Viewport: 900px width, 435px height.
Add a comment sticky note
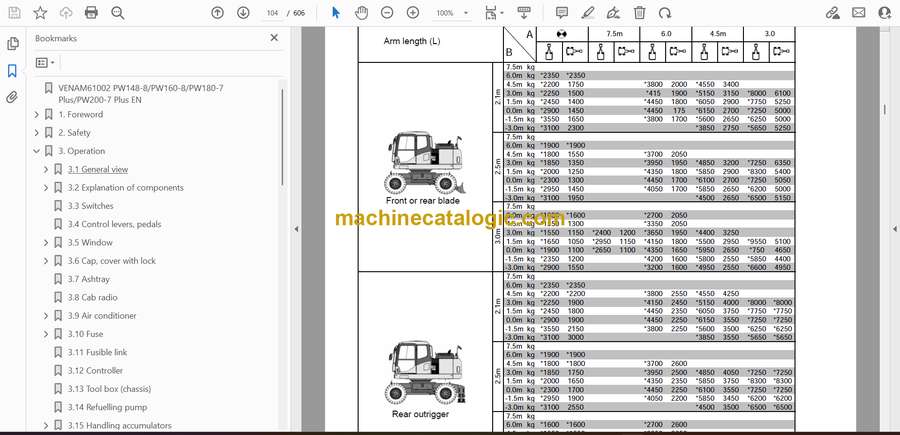[562, 13]
